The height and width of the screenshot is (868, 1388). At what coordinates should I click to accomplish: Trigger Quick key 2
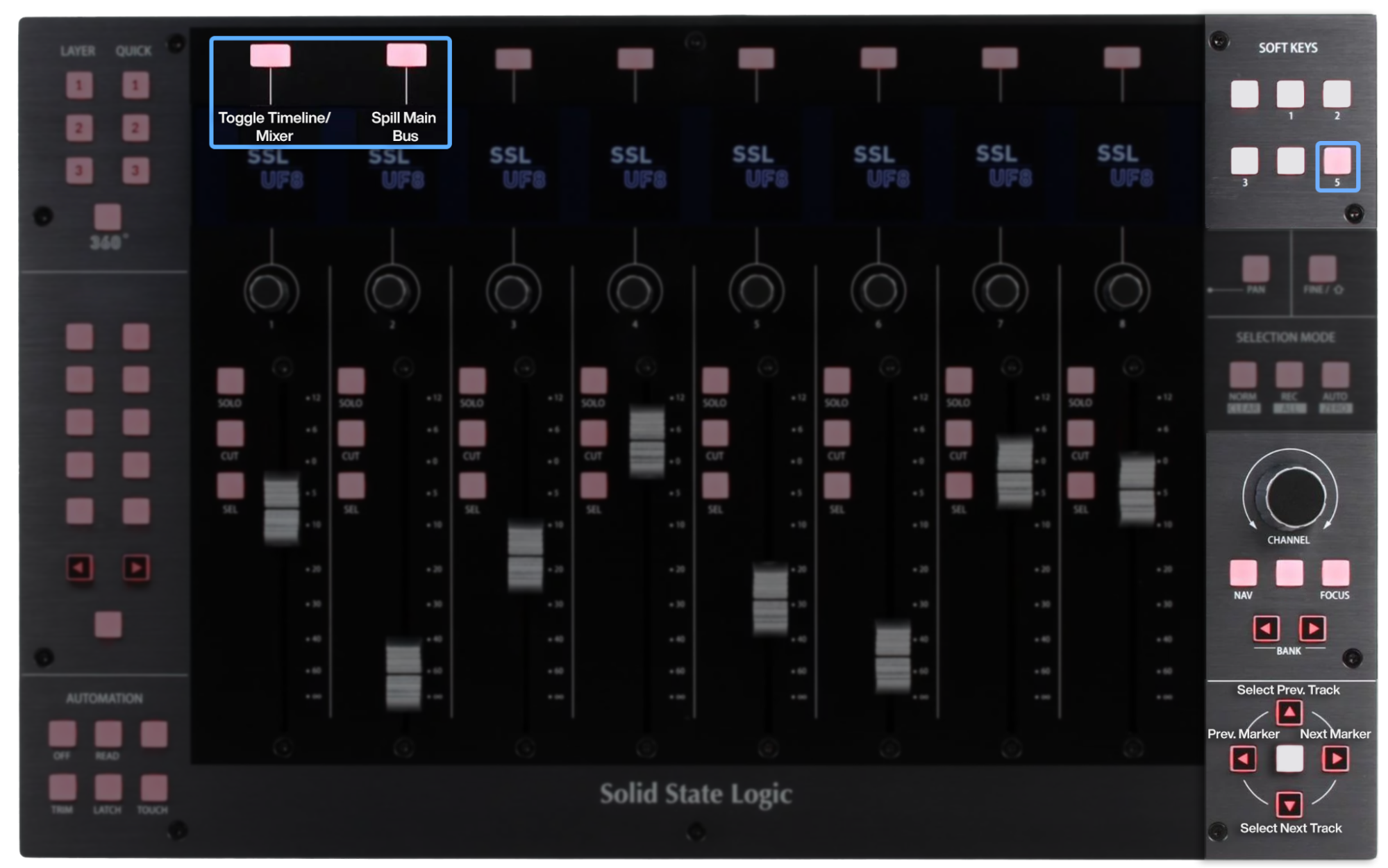pyautogui.click(x=135, y=128)
